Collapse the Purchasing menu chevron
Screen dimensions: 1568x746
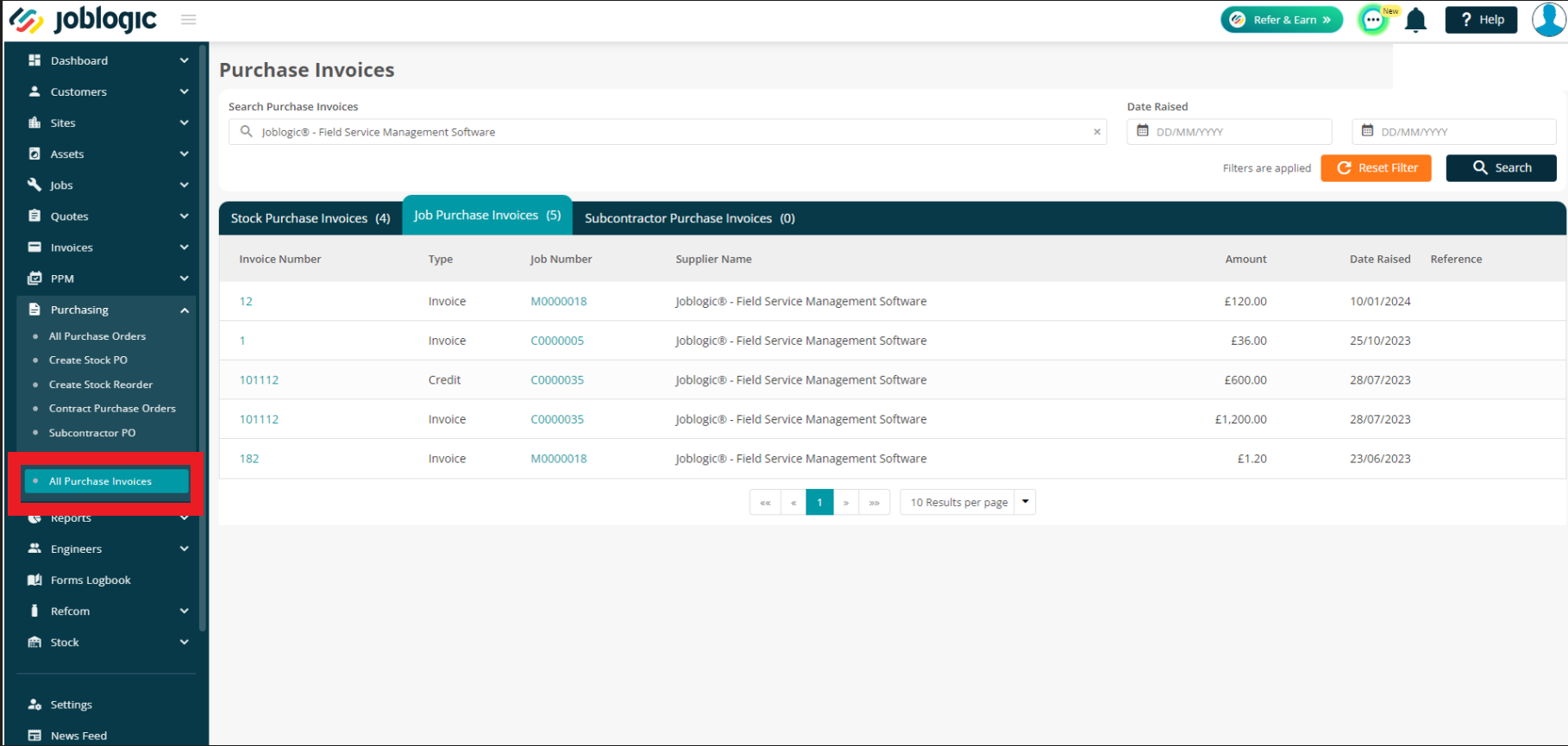[184, 310]
